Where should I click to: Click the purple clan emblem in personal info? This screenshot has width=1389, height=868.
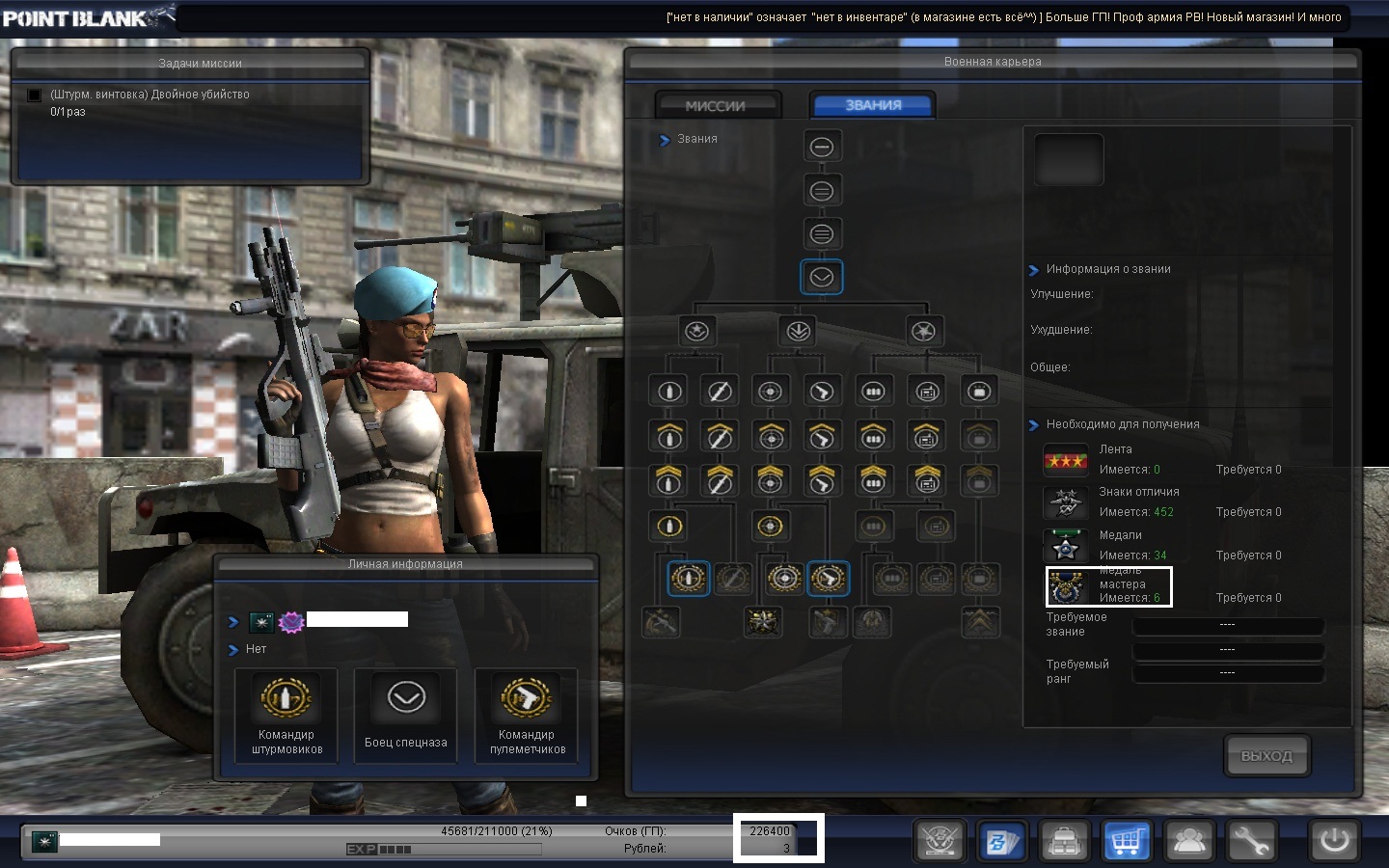[x=291, y=622]
